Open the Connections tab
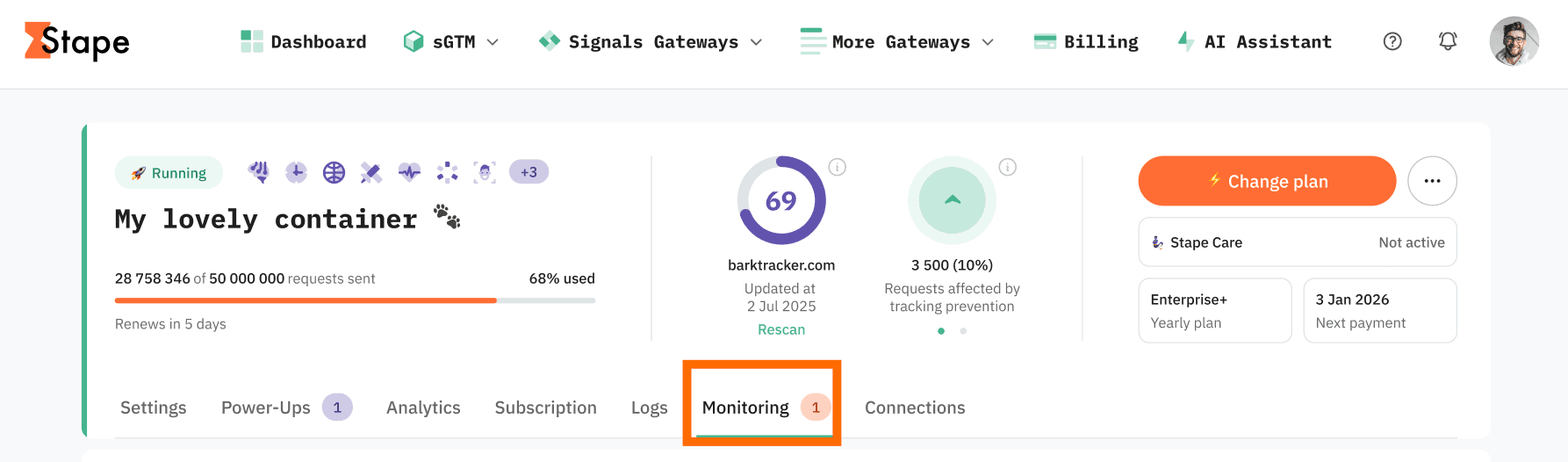 click(915, 408)
